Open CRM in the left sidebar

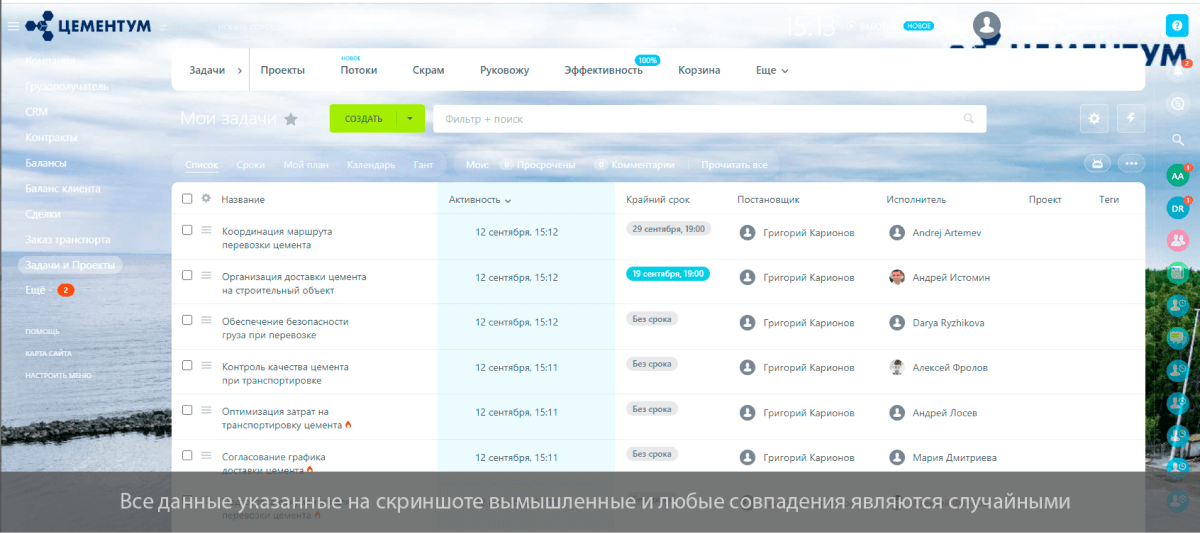[36, 112]
